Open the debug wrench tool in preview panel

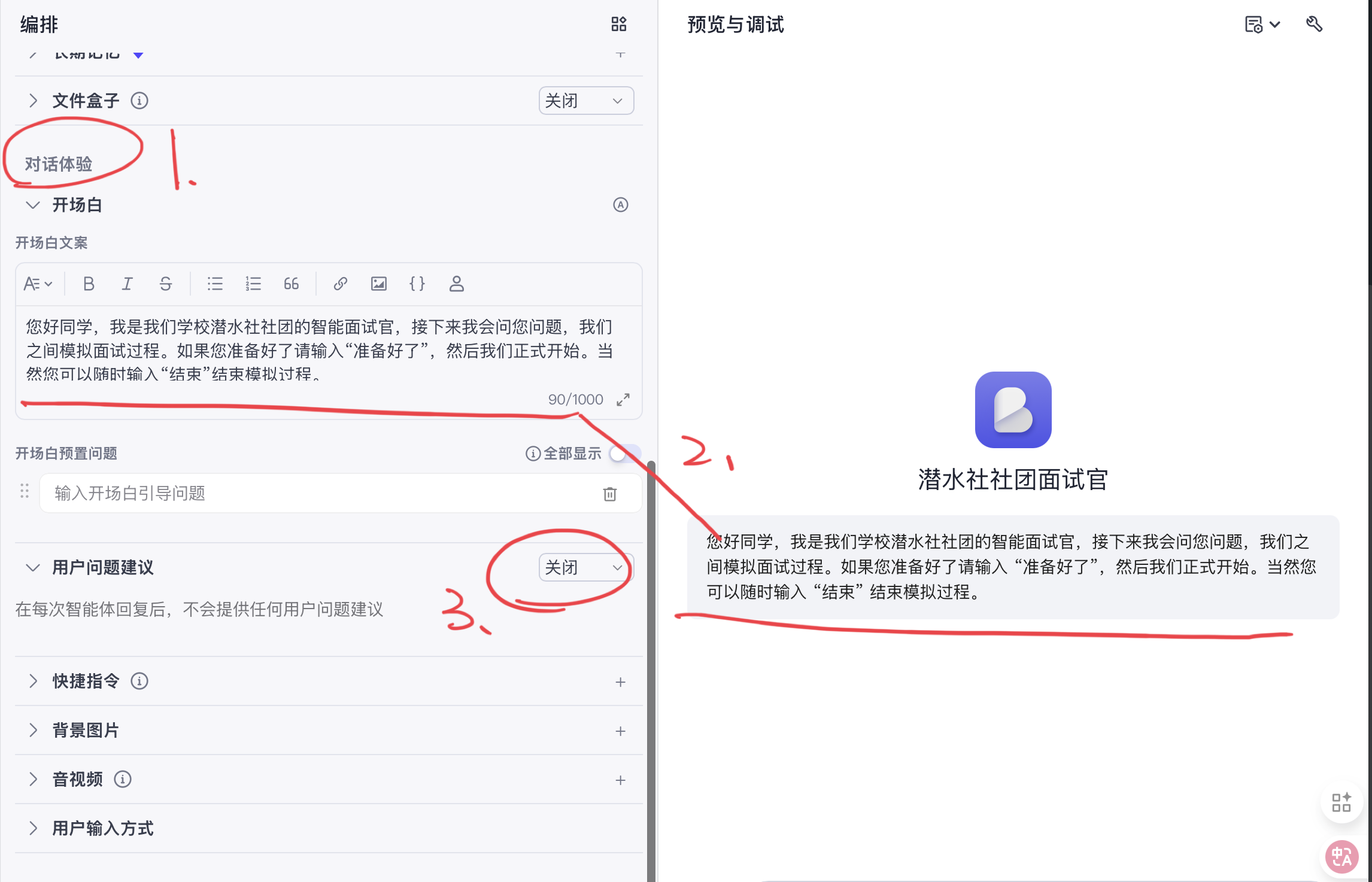[1315, 25]
